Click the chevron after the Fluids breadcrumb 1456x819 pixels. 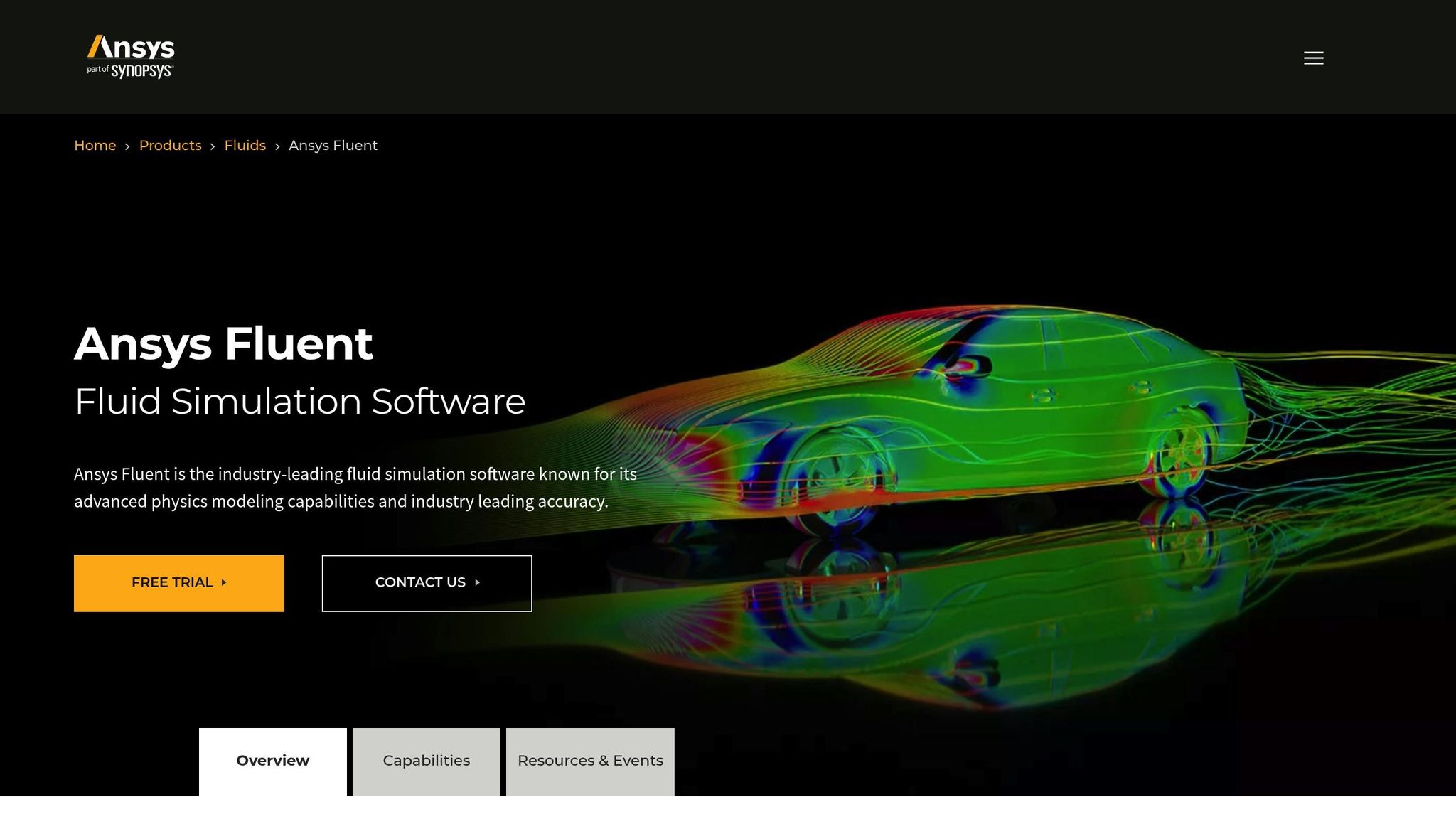click(x=277, y=146)
